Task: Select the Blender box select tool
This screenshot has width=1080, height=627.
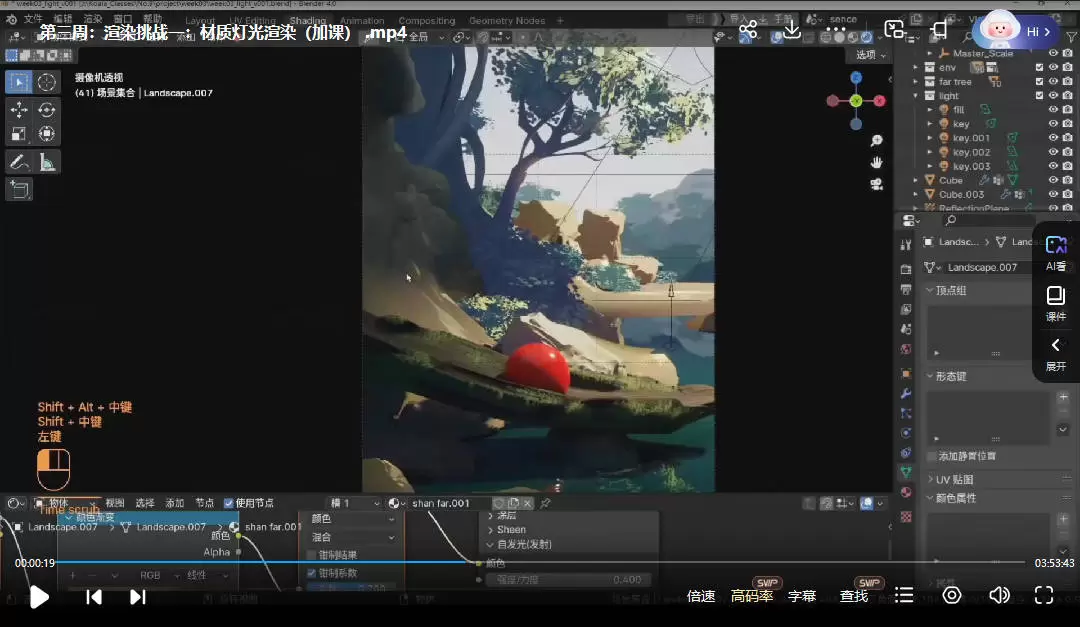Action: point(19,82)
